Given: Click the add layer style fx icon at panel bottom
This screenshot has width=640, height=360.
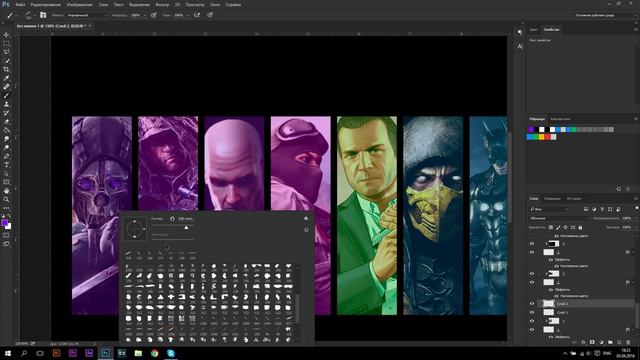Looking at the screenshot, I should 583,342.
